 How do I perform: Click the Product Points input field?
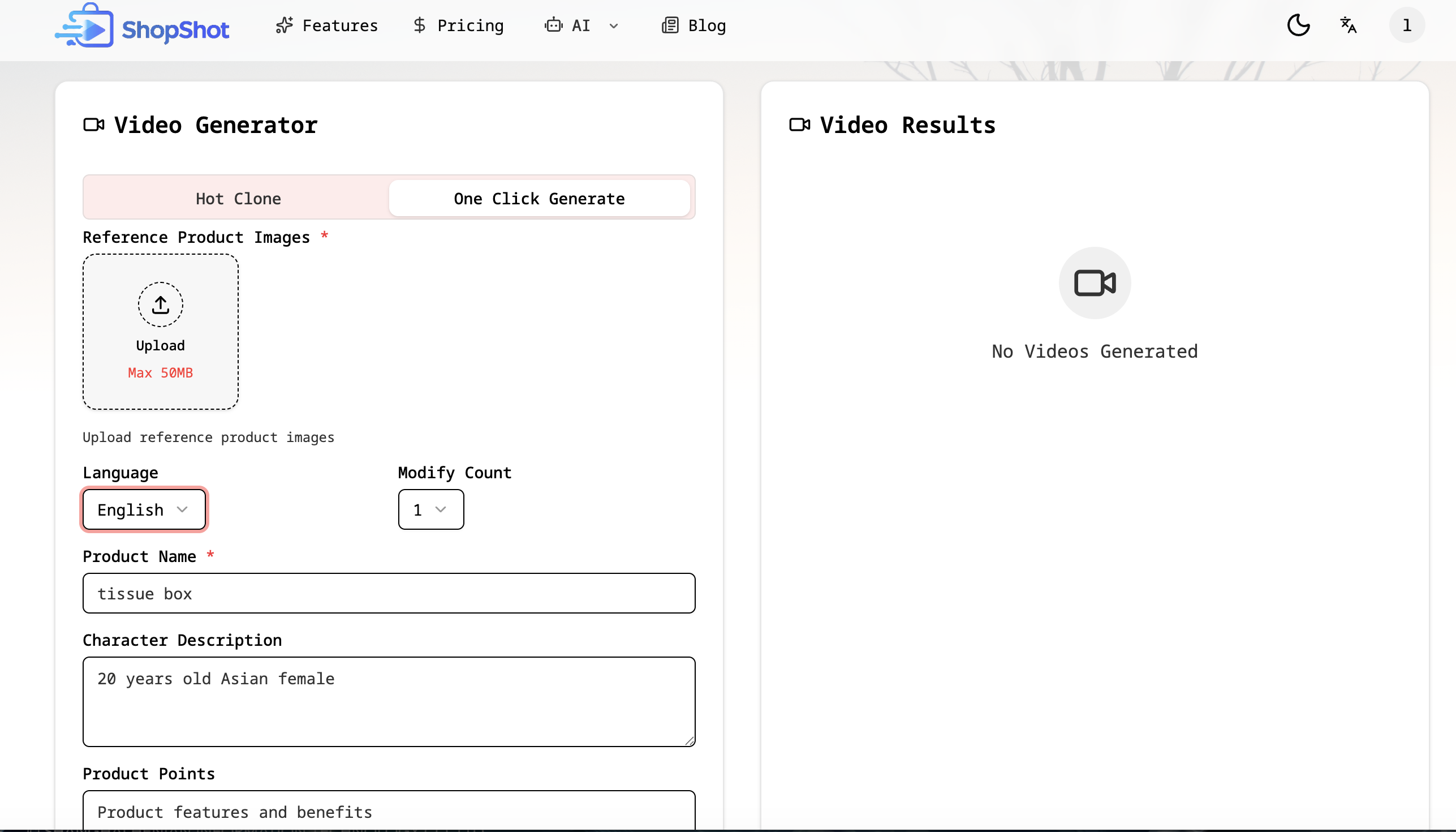pos(388,812)
